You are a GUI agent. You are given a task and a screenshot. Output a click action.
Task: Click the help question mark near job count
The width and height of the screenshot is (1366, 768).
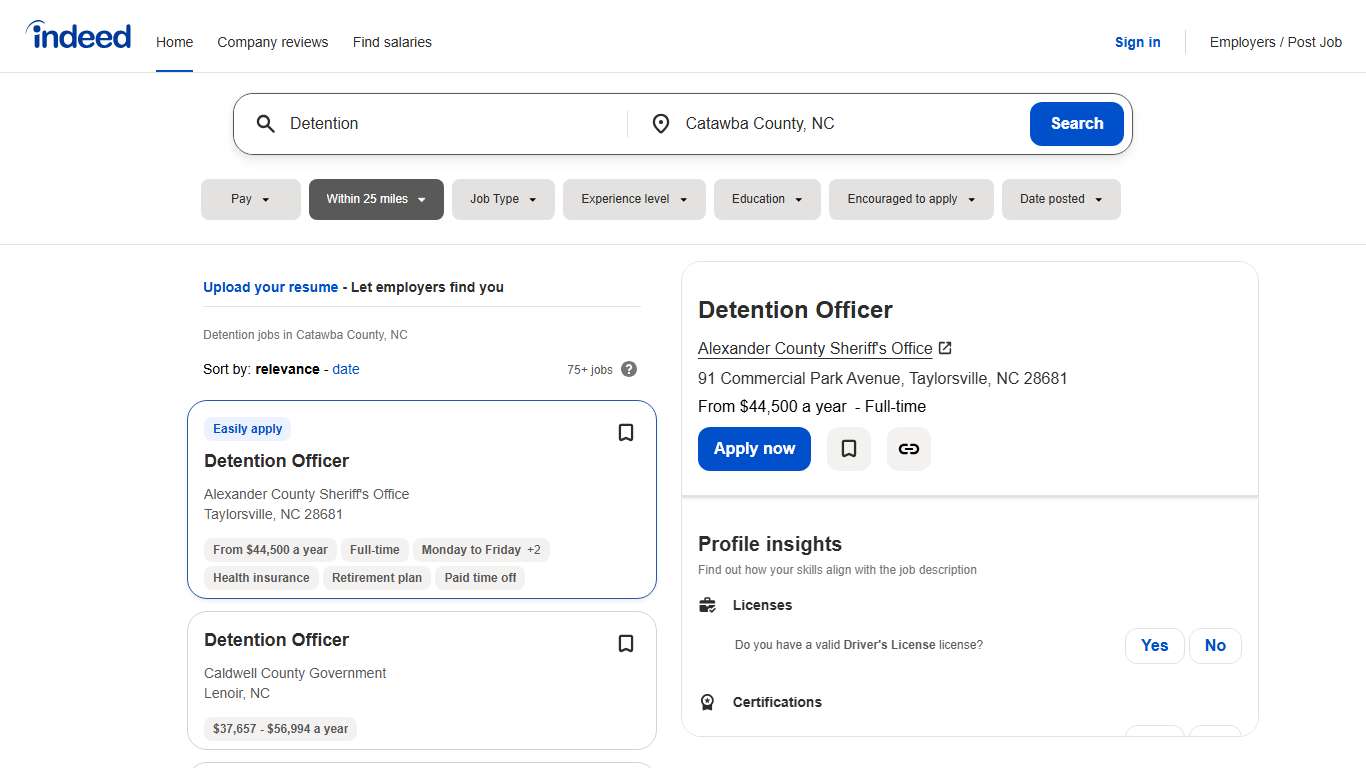point(629,369)
